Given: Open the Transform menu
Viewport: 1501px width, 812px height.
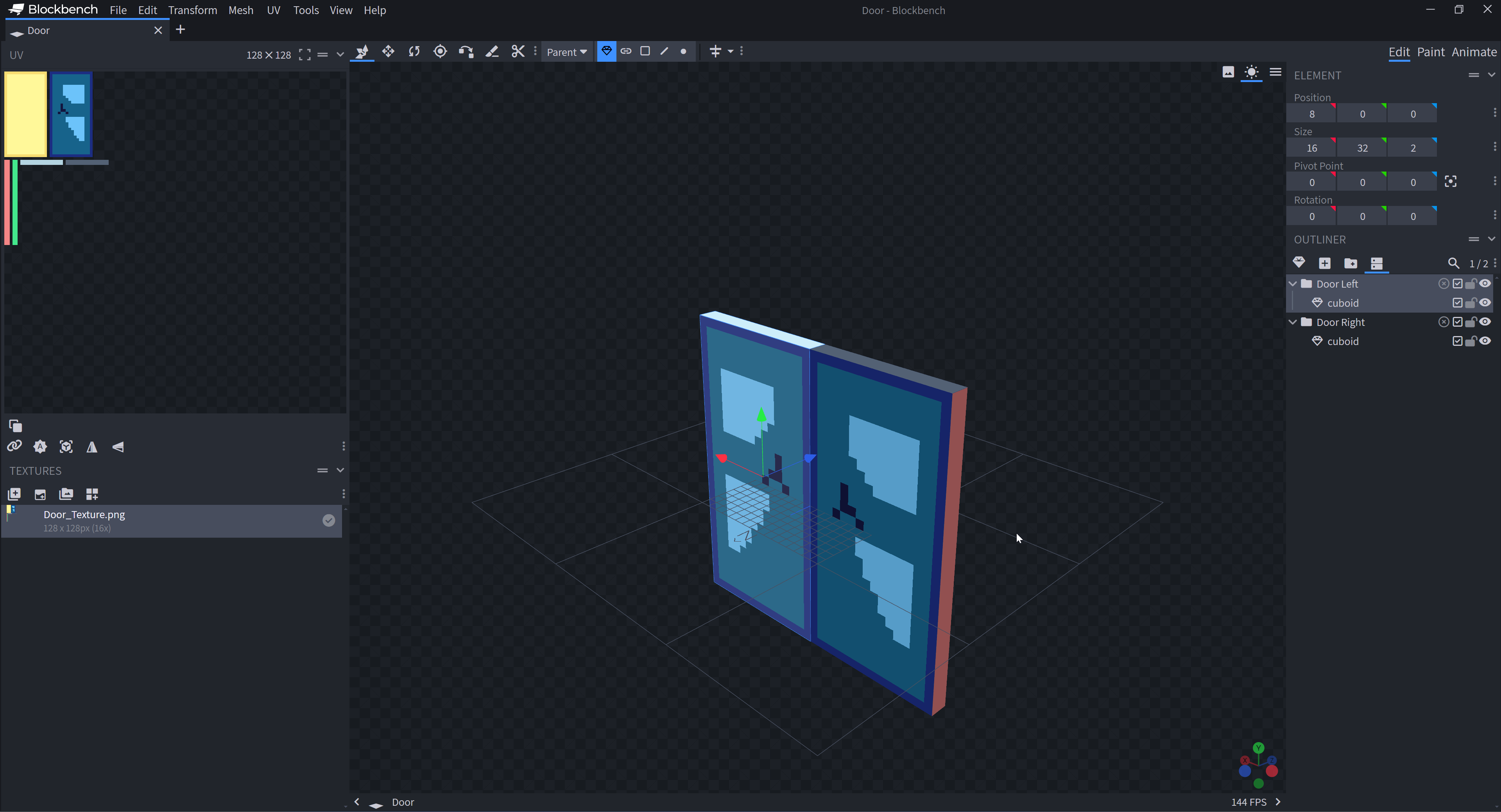Looking at the screenshot, I should point(193,10).
